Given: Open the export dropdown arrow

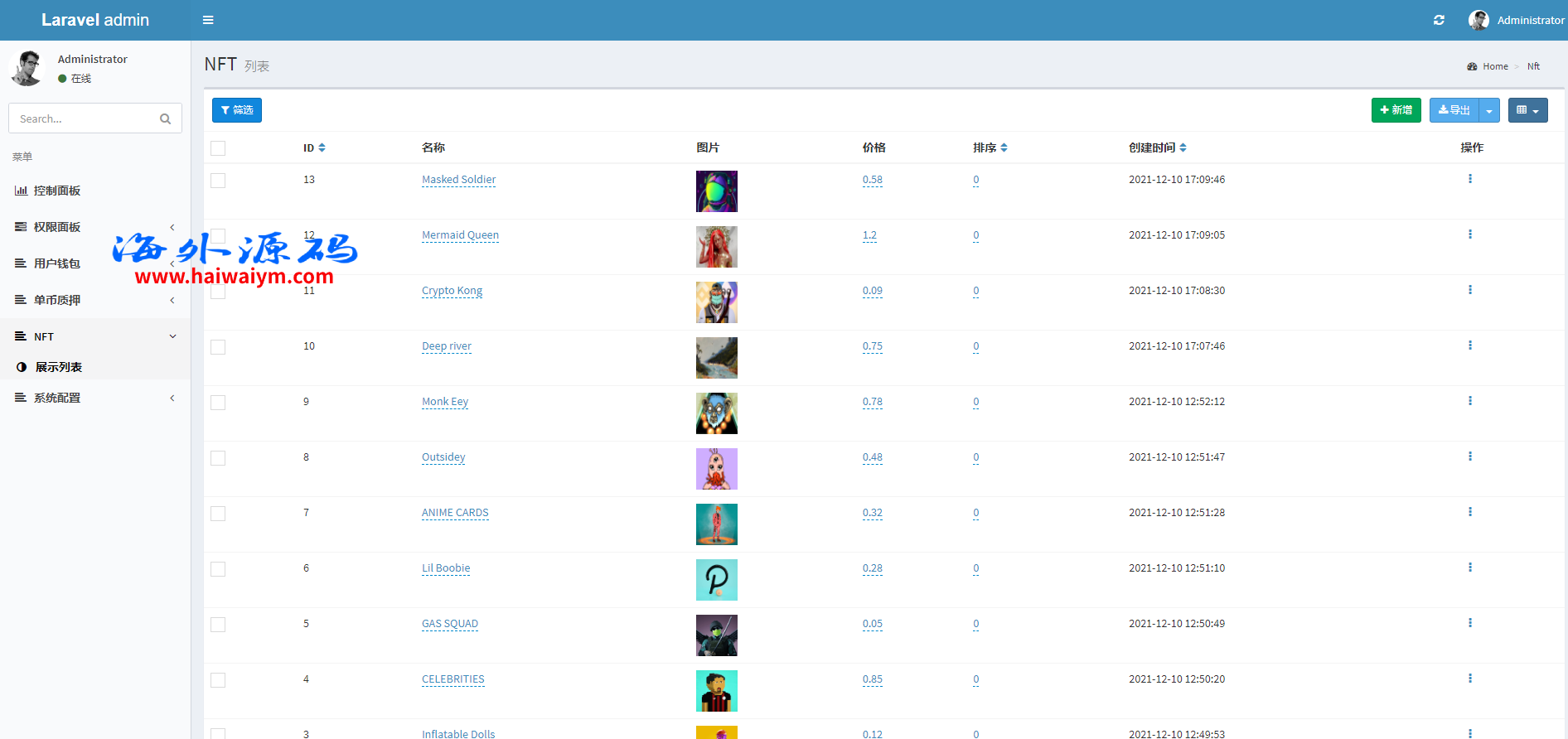Looking at the screenshot, I should click(1489, 110).
